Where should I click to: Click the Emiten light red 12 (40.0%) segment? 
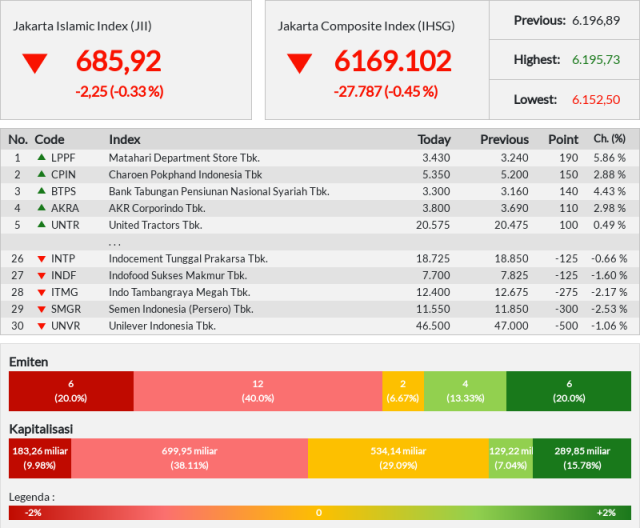point(258,391)
